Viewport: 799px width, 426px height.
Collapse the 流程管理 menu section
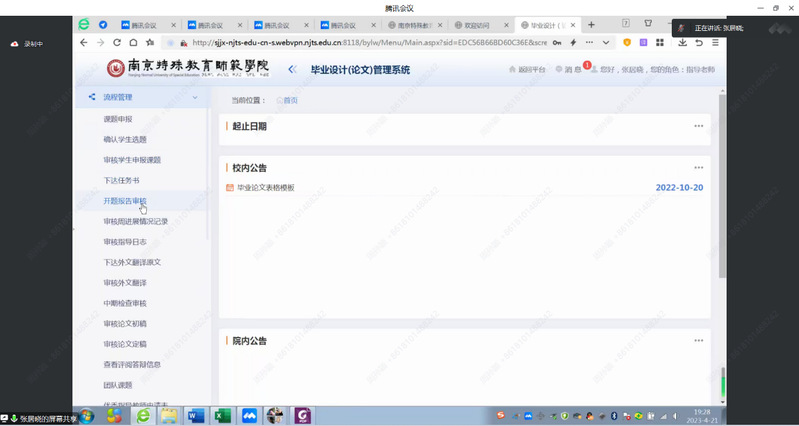tap(195, 97)
